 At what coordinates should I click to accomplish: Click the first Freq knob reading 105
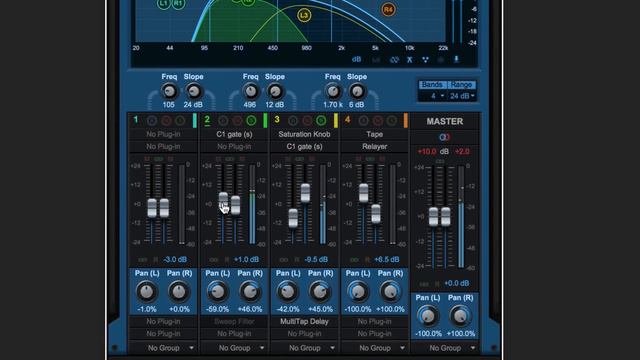(169, 91)
